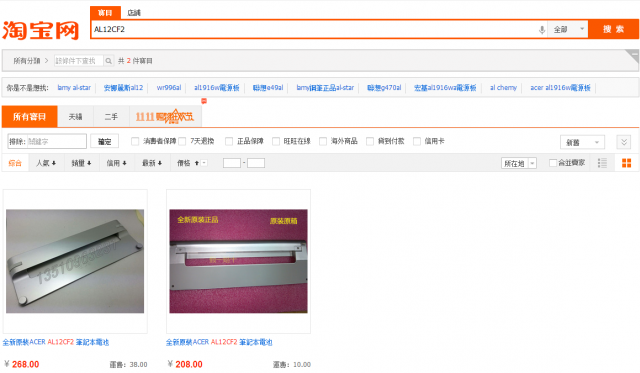Click the category search input

click(x=79, y=61)
